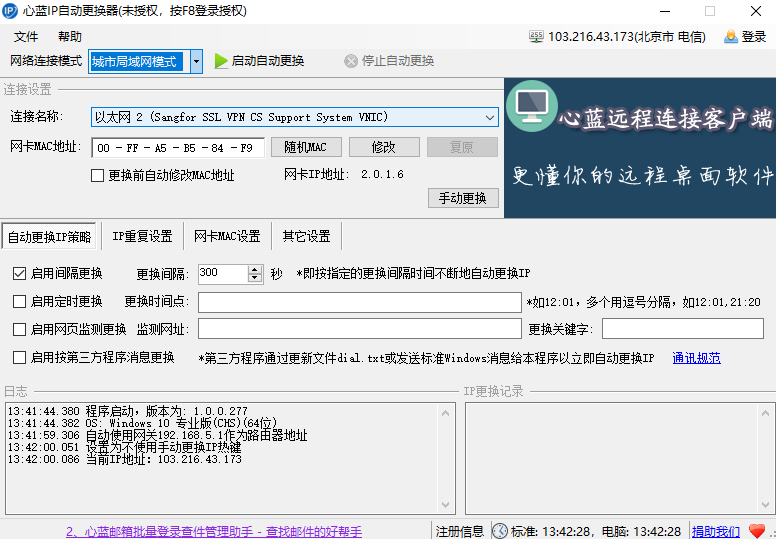Image resolution: width=776 pixels, height=539 pixels.
Task: Click 停止自动更换 button
Action: (389, 61)
